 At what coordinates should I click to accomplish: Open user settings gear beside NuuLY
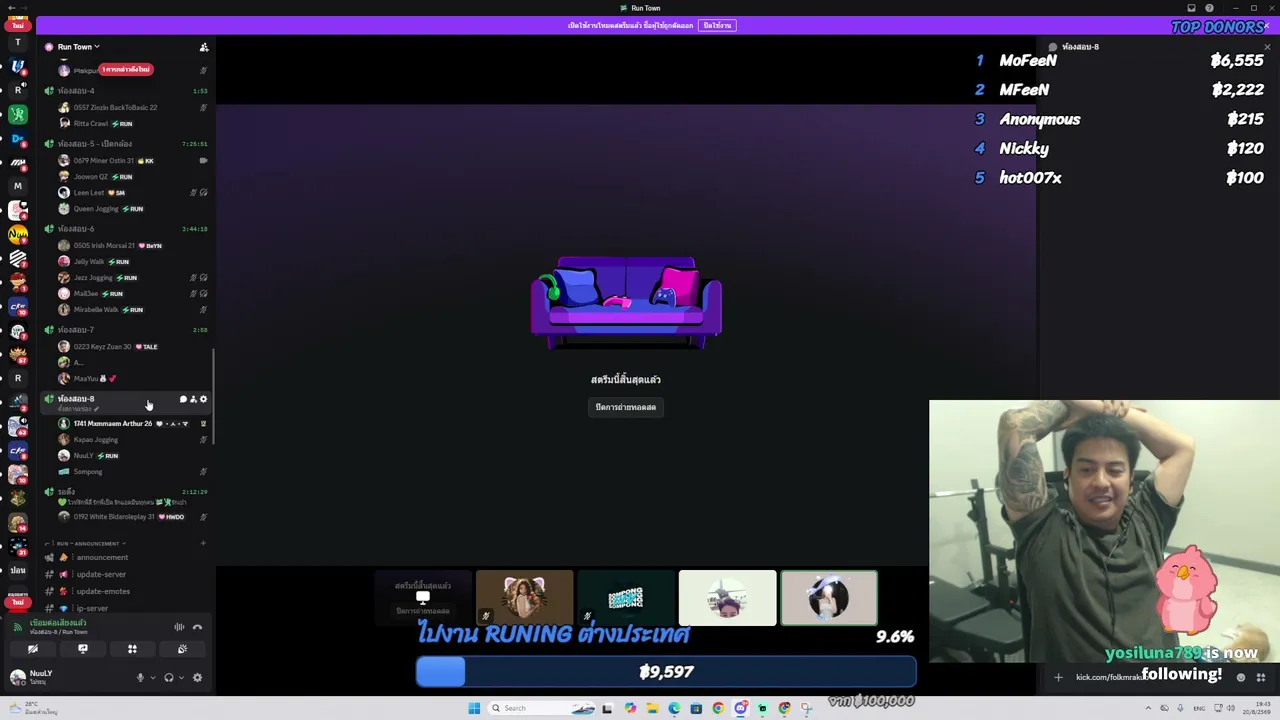[197, 678]
